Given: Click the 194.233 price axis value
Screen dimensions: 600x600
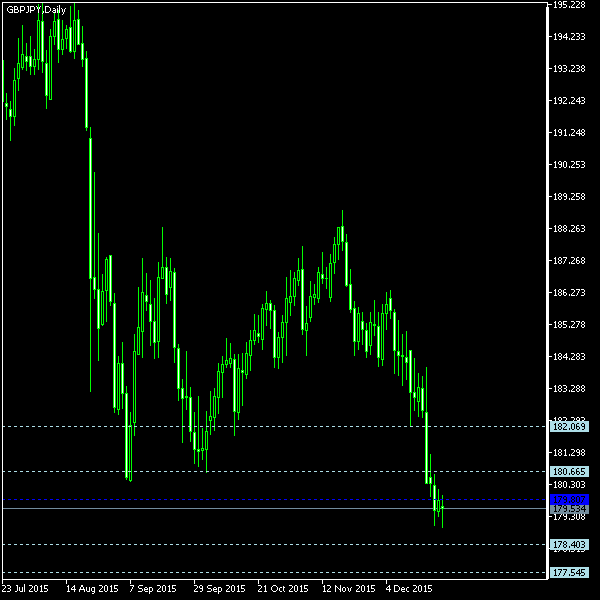Looking at the screenshot, I should 569,37.
